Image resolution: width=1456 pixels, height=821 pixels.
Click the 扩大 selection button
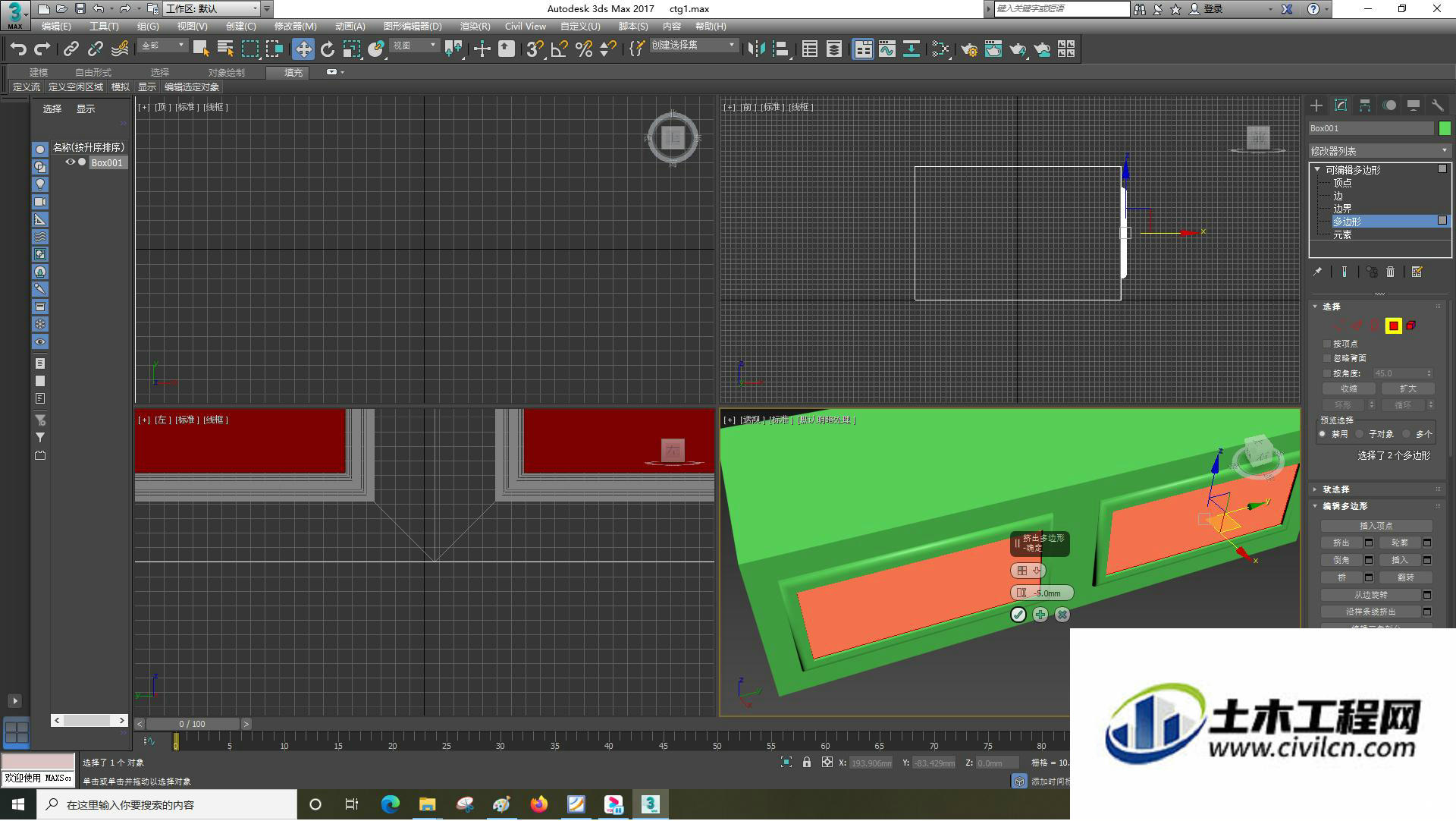coord(1407,388)
